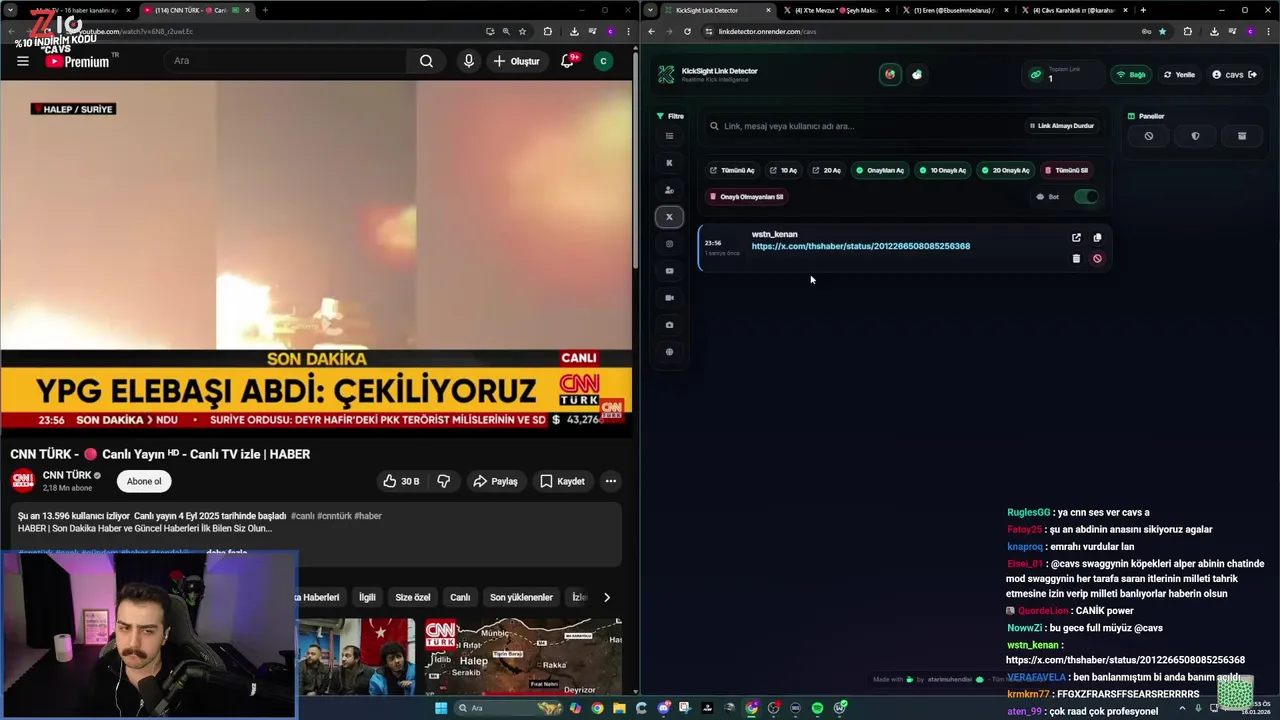
Task: Switch to Câvs Karahânli tab
Action: pyautogui.click(x=1074, y=10)
